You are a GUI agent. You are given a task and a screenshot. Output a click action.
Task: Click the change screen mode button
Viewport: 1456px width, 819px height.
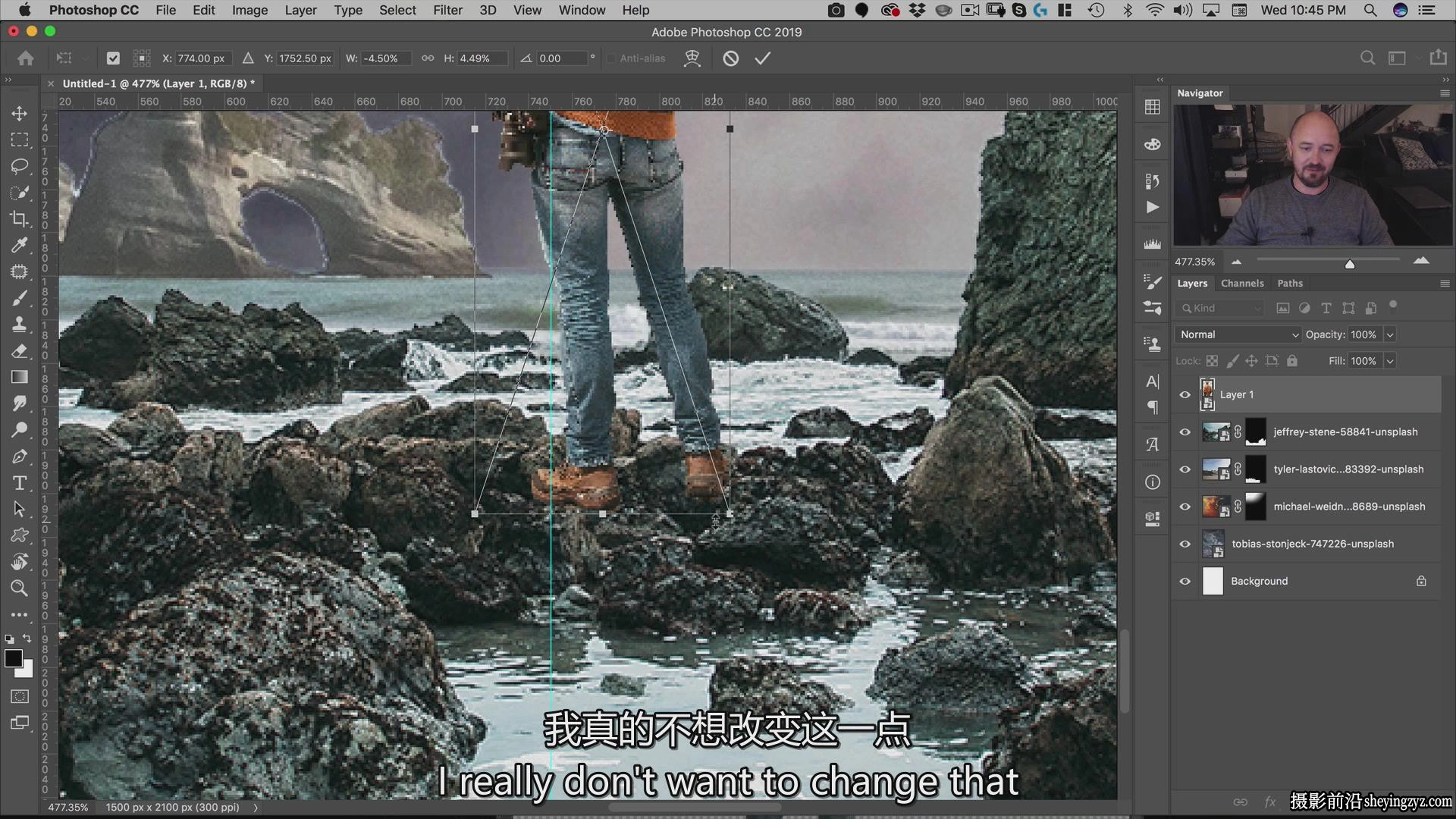[x=20, y=723]
